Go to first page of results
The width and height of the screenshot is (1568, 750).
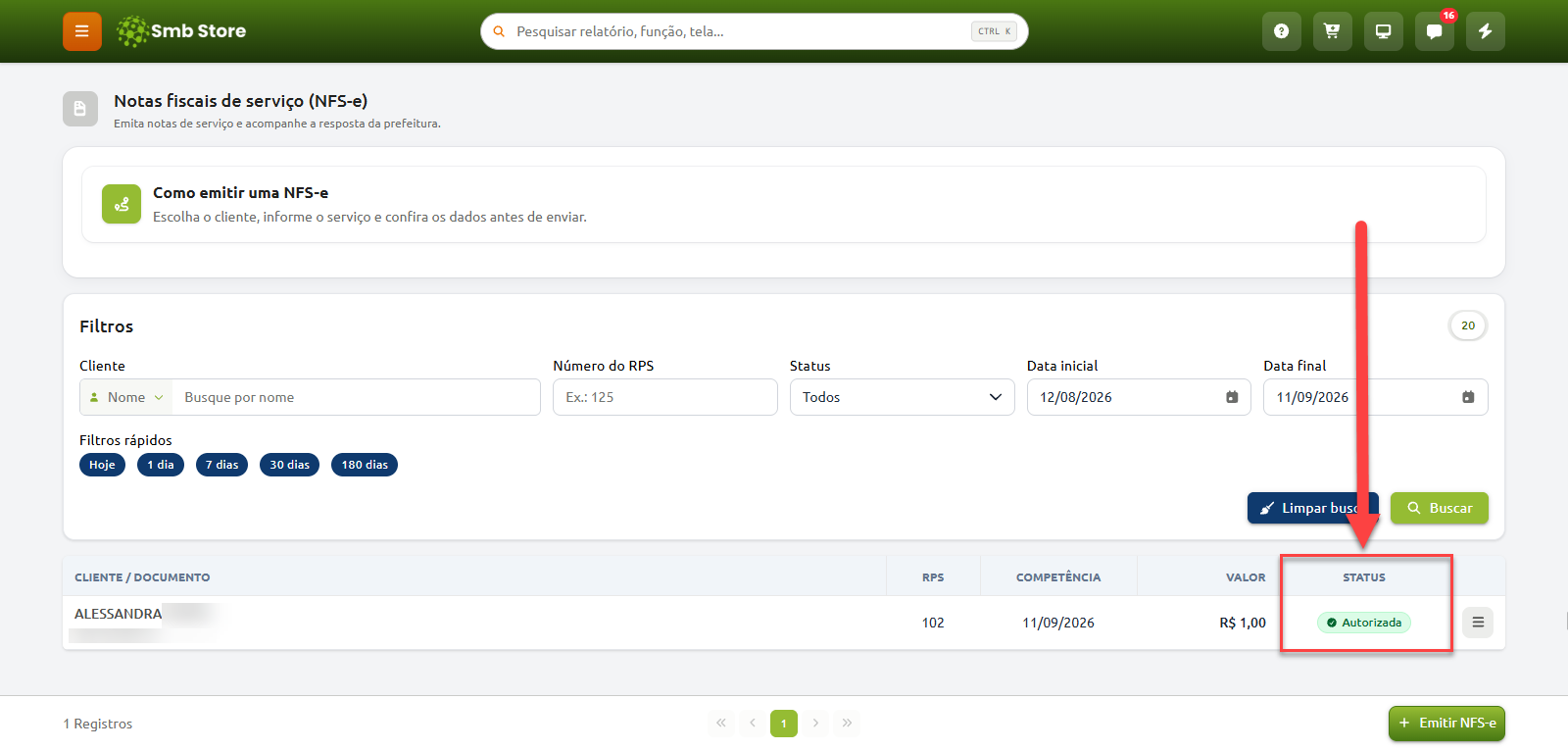(721, 724)
